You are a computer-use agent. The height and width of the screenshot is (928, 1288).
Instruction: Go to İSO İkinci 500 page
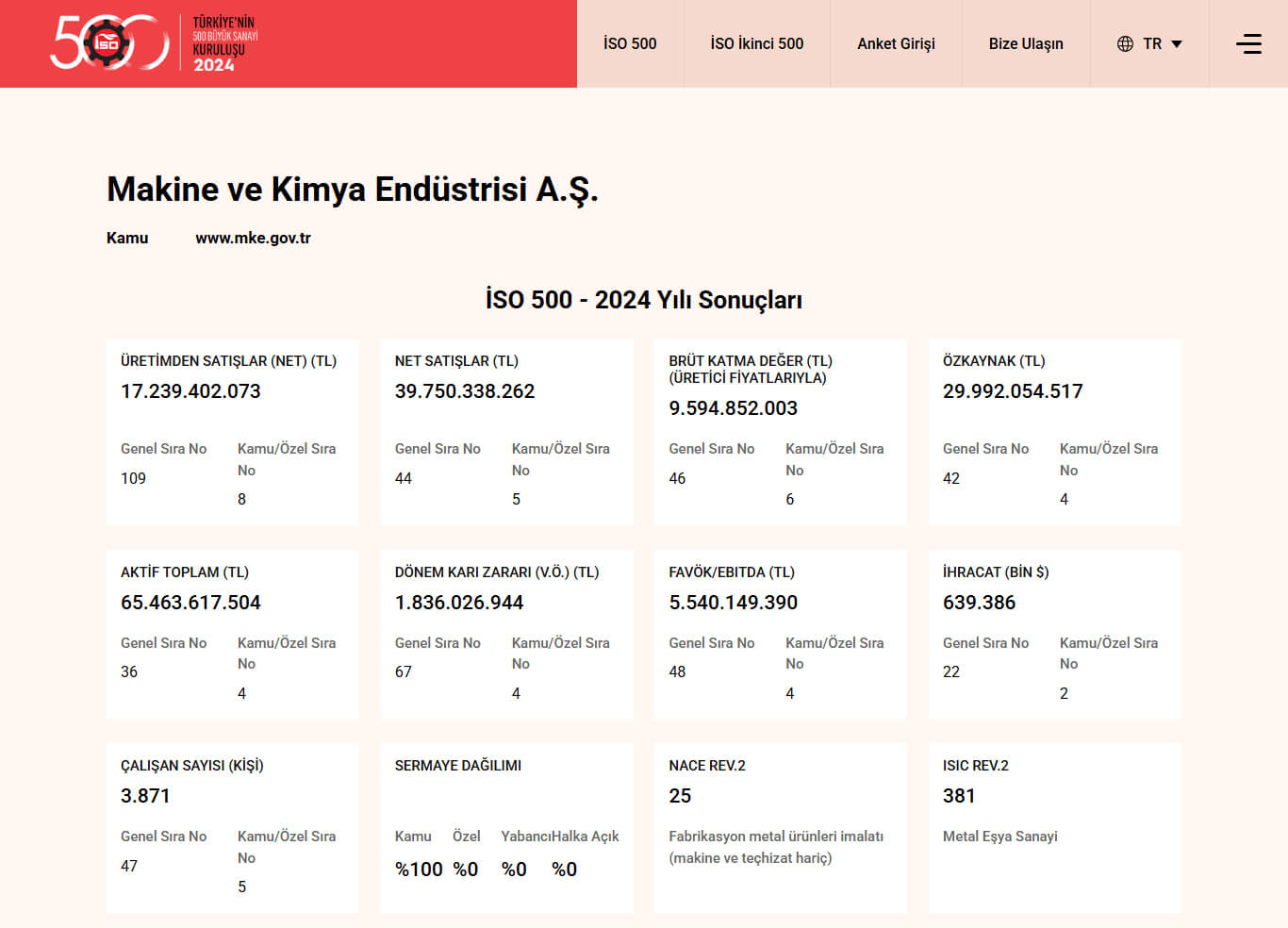click(x=756, y=43)
